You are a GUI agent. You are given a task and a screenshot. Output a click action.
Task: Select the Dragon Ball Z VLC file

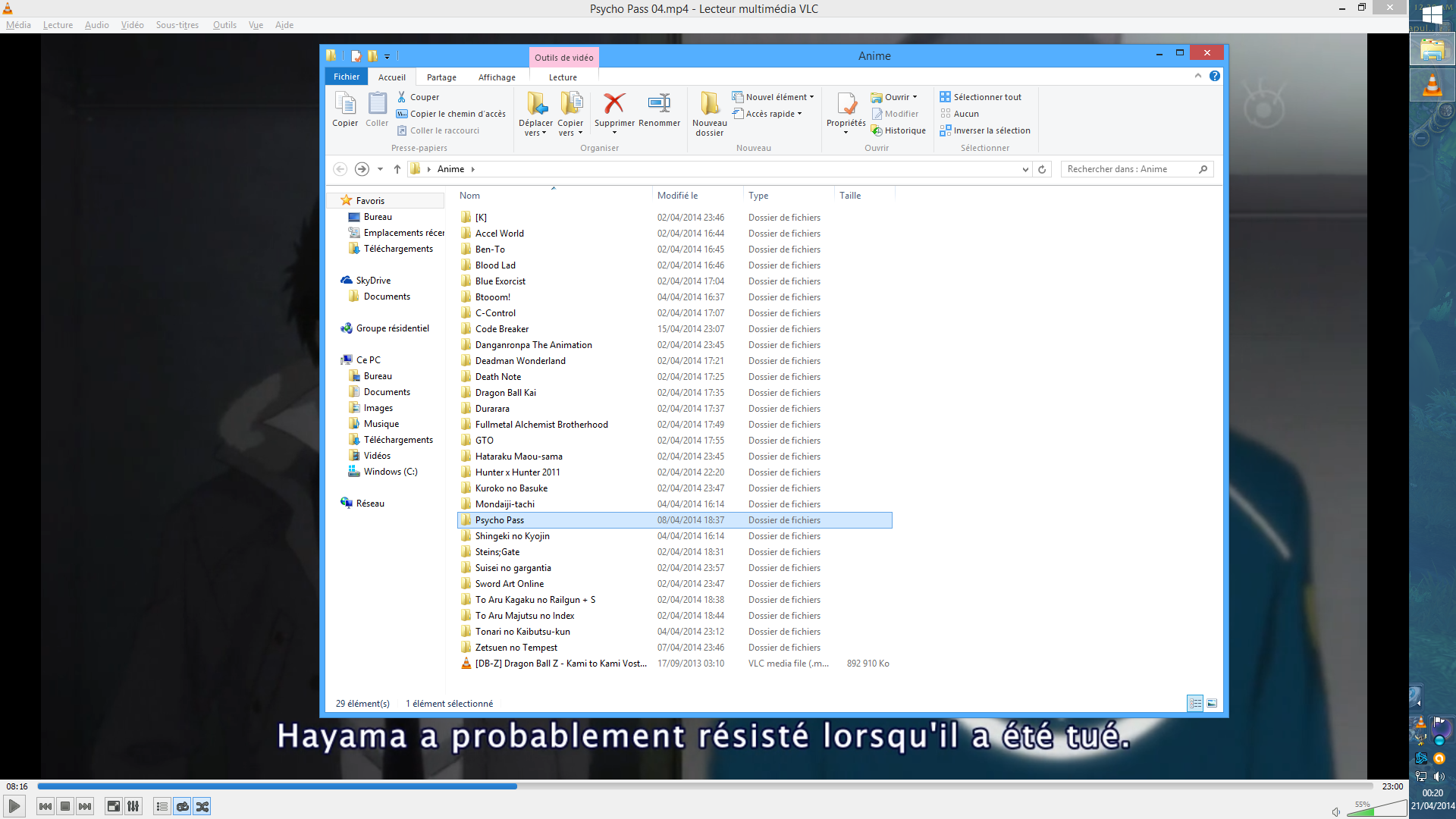[x=675, y=664]
